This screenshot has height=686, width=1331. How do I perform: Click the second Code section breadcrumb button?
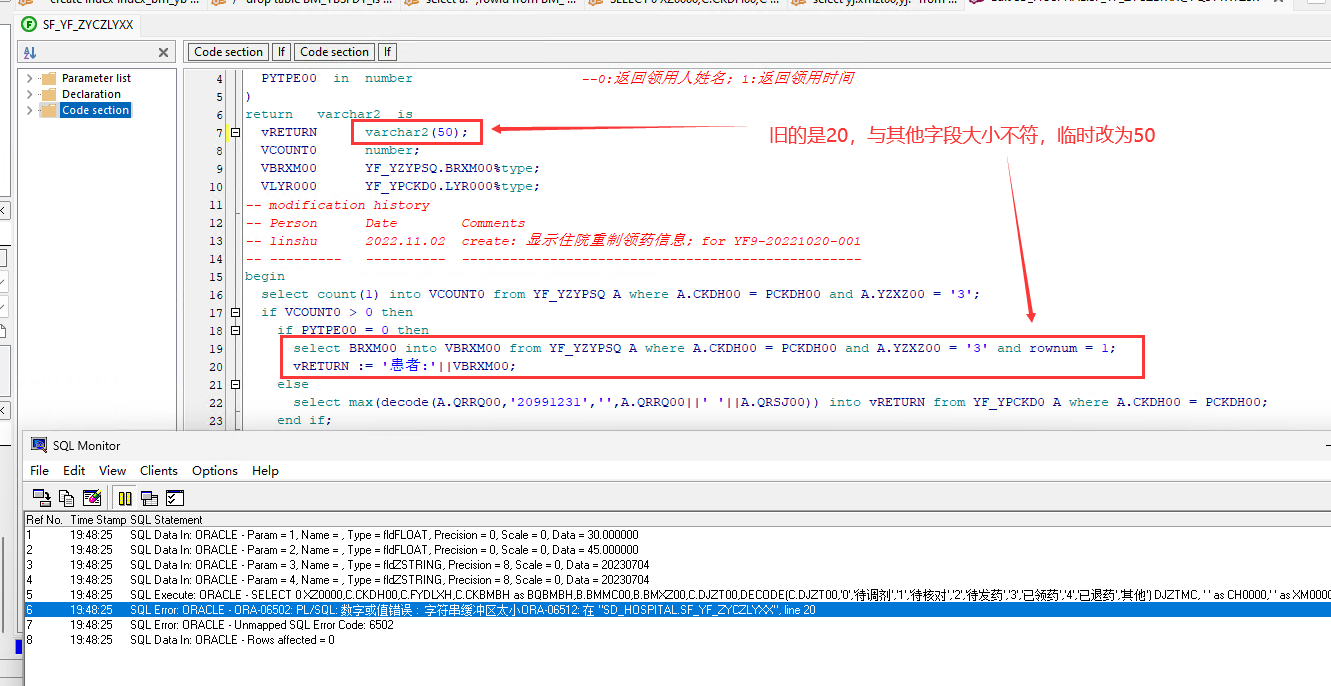[335, 52]
